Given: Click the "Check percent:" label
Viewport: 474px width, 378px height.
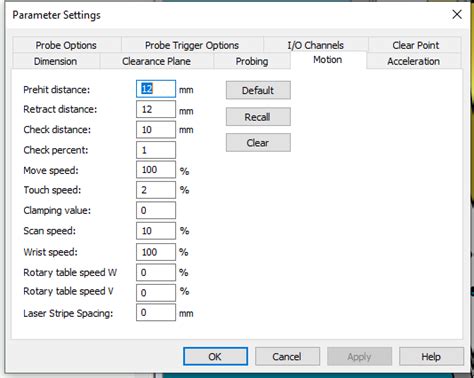Looking at the screenshot, I should tap(56, 150).
